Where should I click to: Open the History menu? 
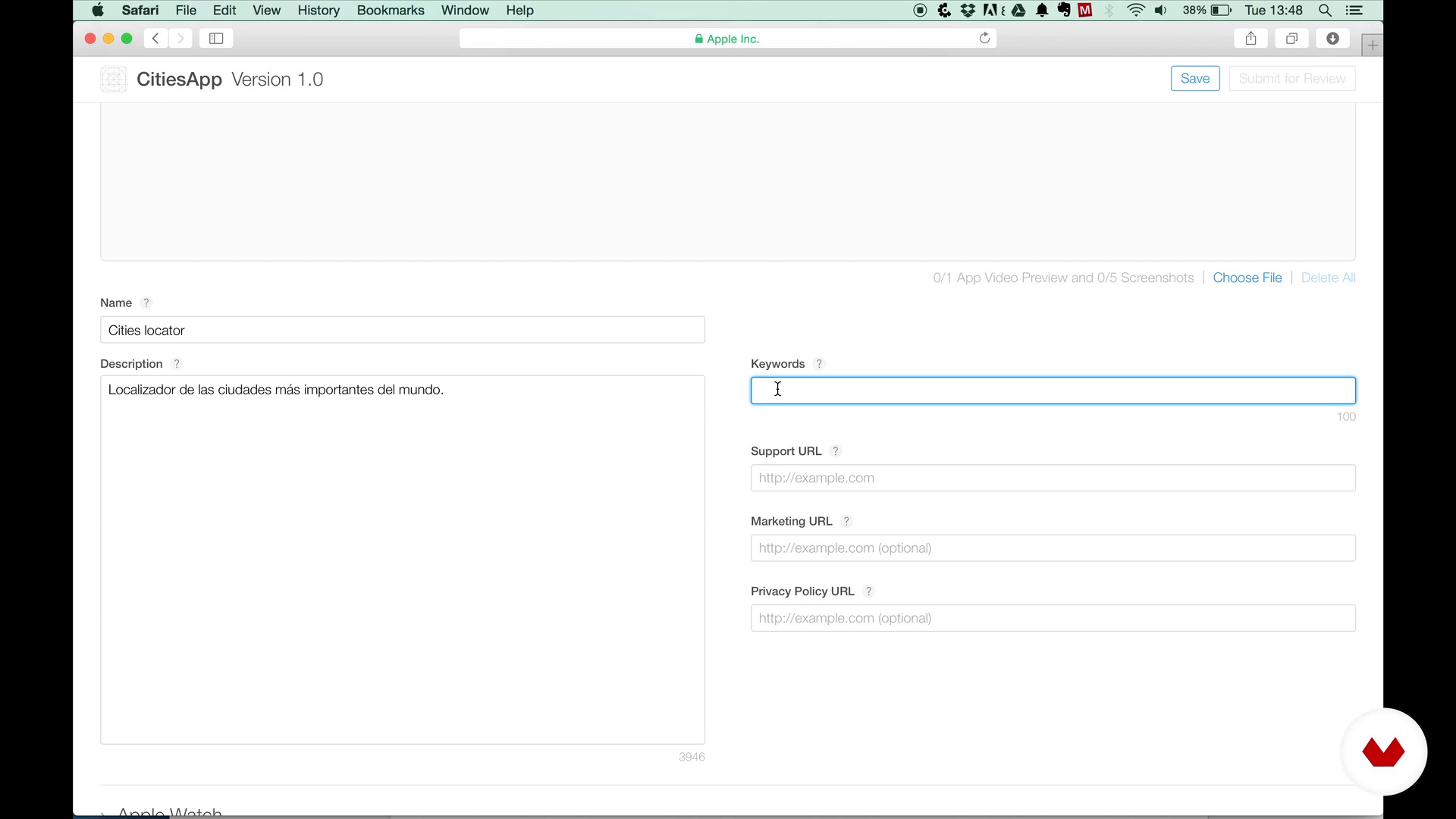coord(318,11)
